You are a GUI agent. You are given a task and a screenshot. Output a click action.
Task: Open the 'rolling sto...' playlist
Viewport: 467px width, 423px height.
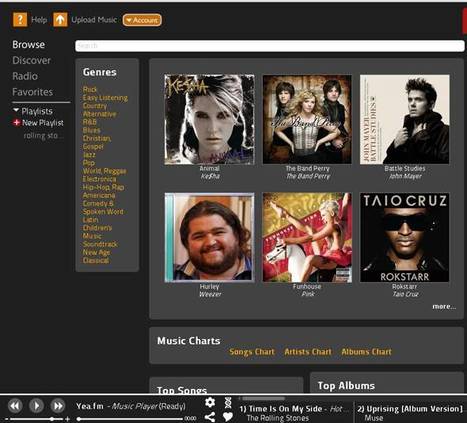[43, 135]
